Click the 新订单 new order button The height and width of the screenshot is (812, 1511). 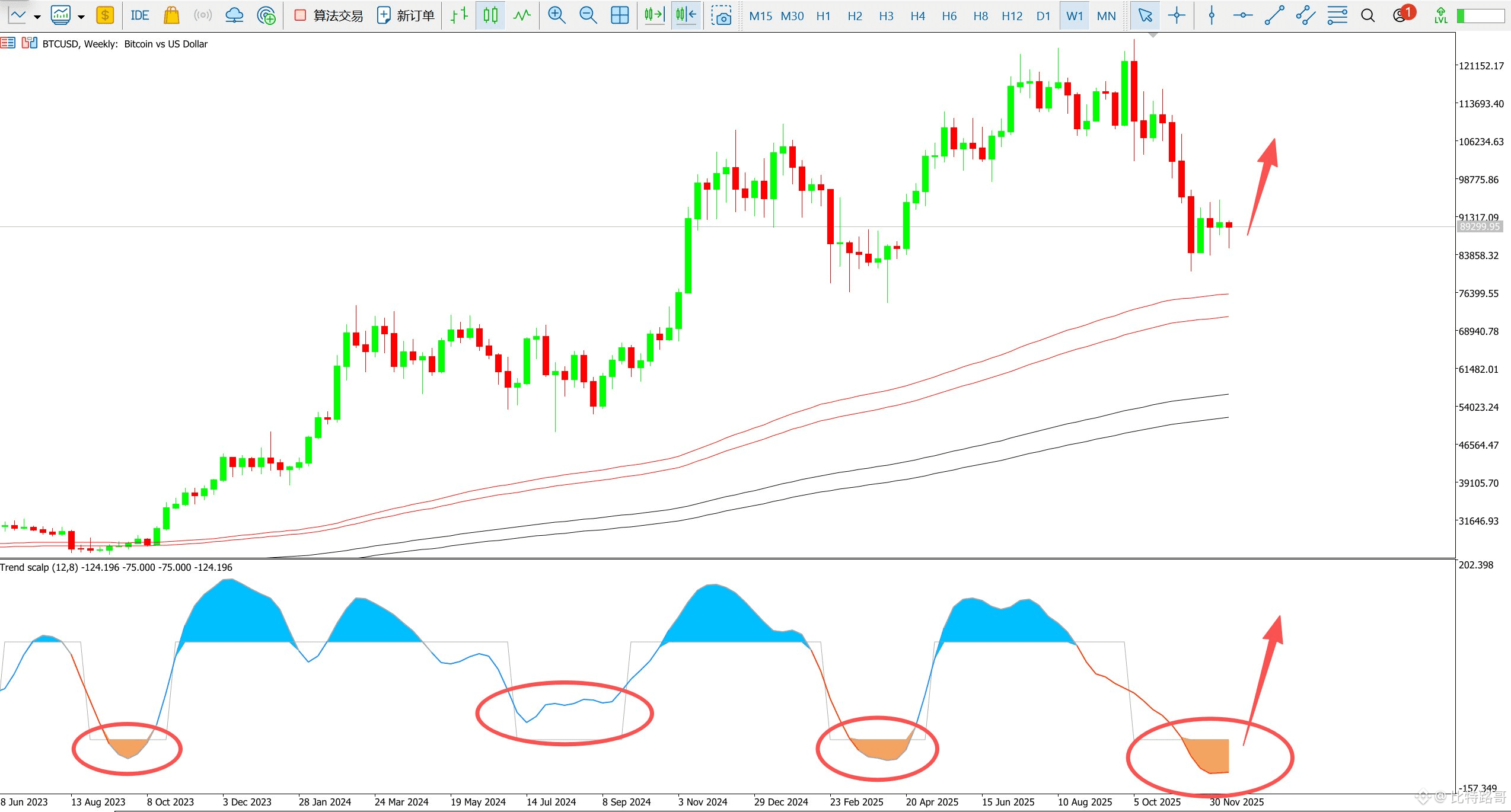point(406,15)
